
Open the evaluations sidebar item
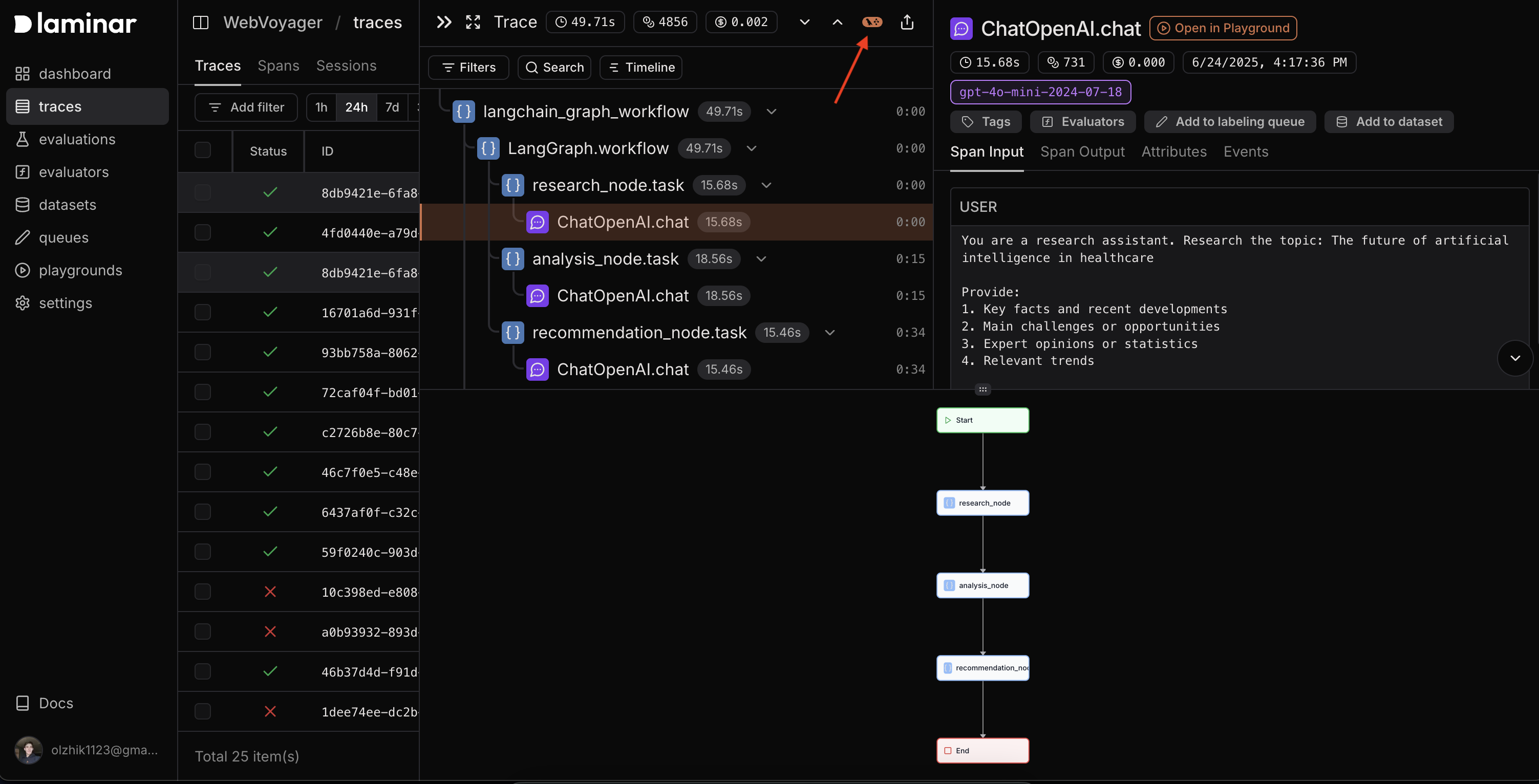(77, 139)
